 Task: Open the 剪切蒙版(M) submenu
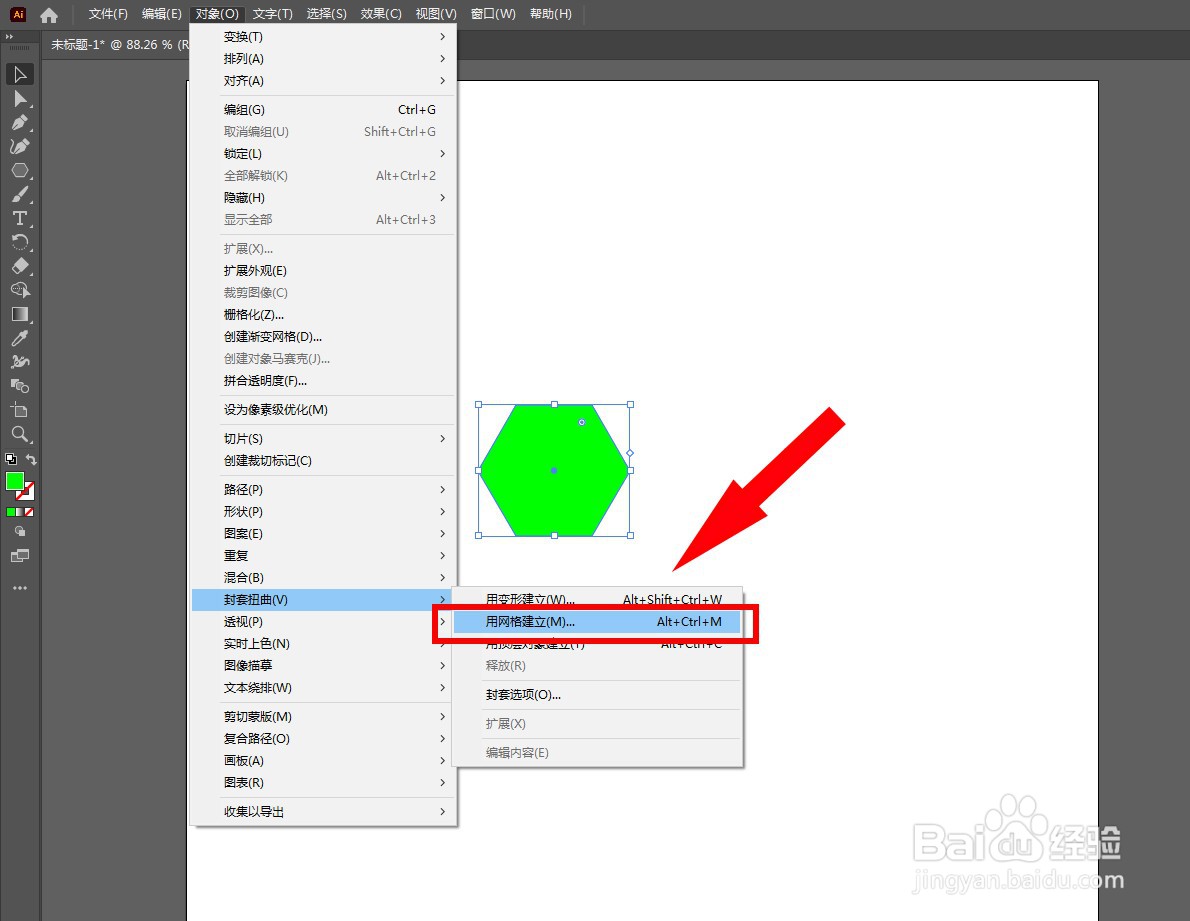tap(324, 716)
